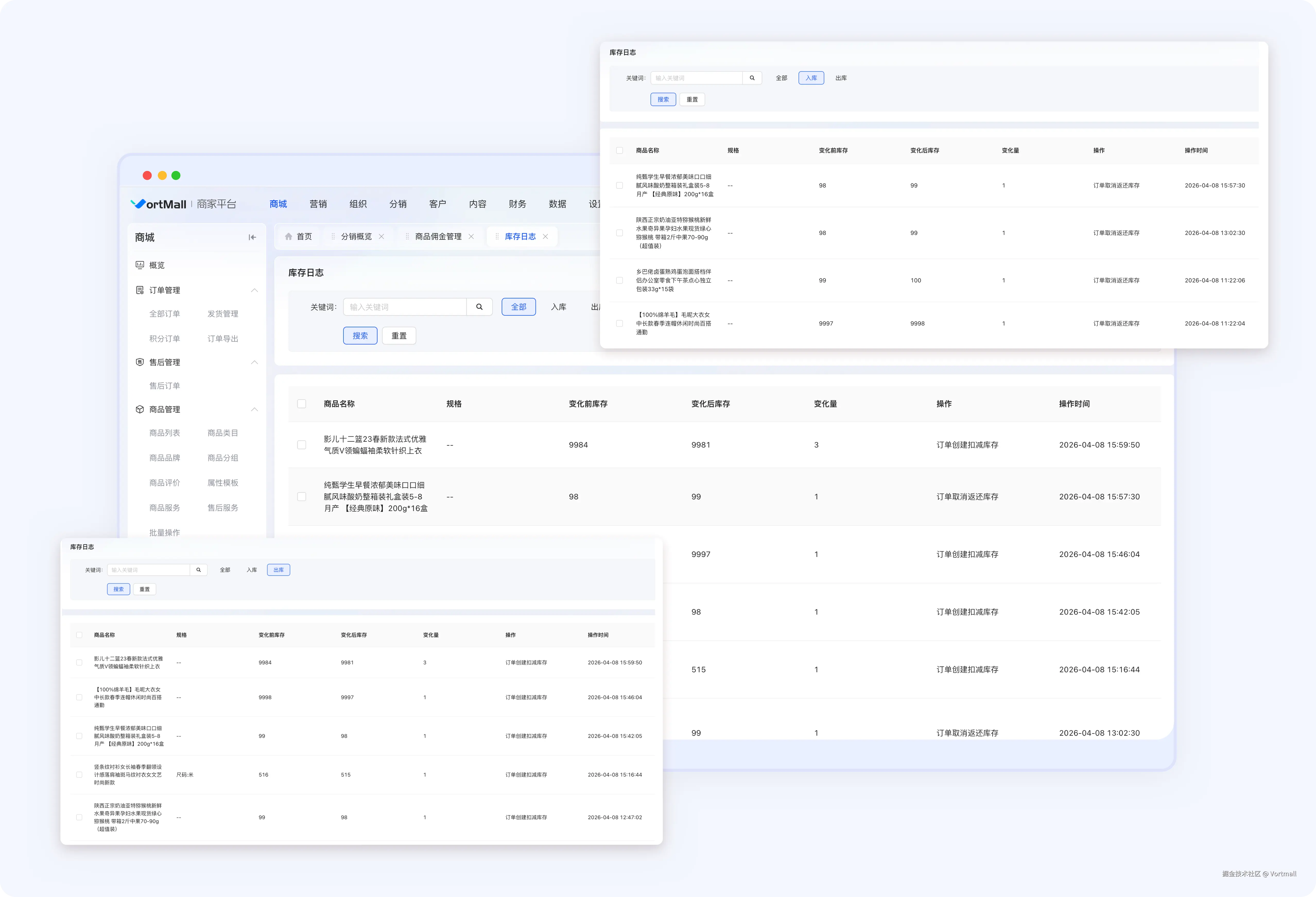Collapse the 订单管理 menu section
This screenshot has width=1316, height=897.
(x=254, y=290)
